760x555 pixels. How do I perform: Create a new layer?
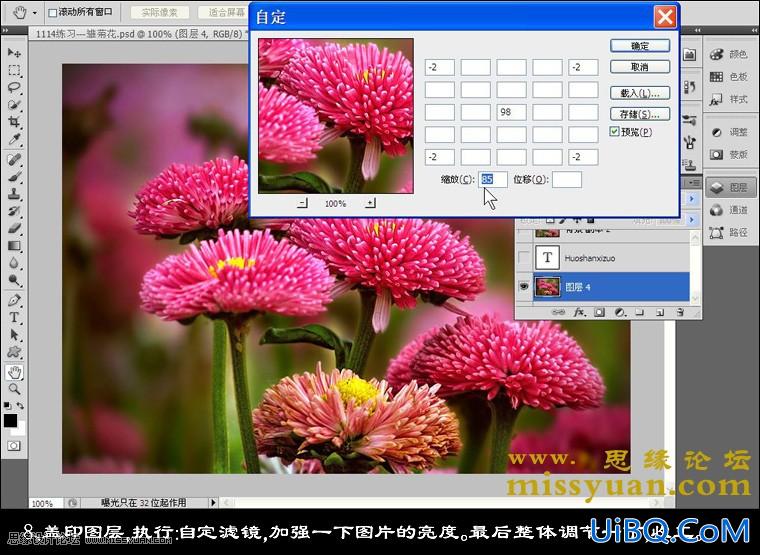click(x=660, y=313)
